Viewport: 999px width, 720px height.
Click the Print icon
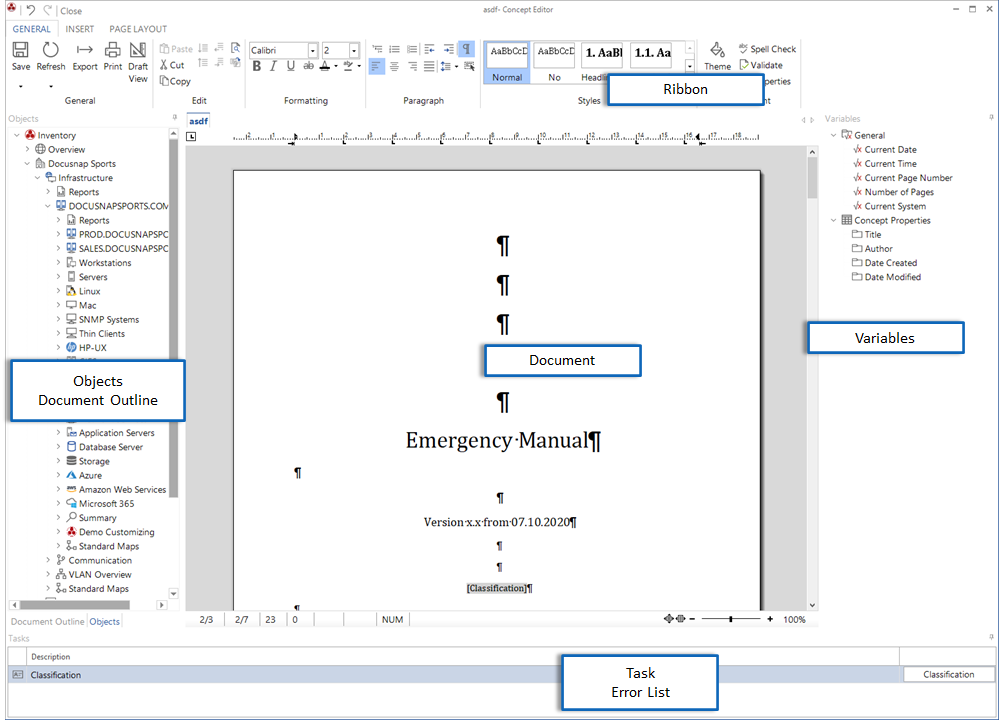[113, 50]
